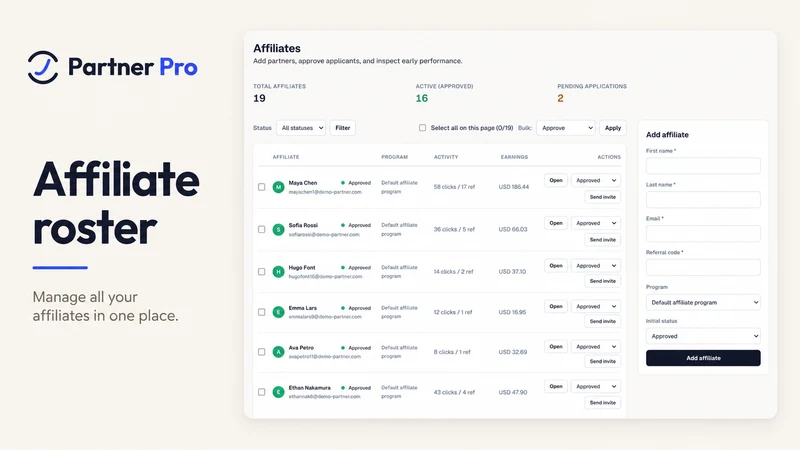Check the box for Sofia Rossi

[x=261, y=230]
